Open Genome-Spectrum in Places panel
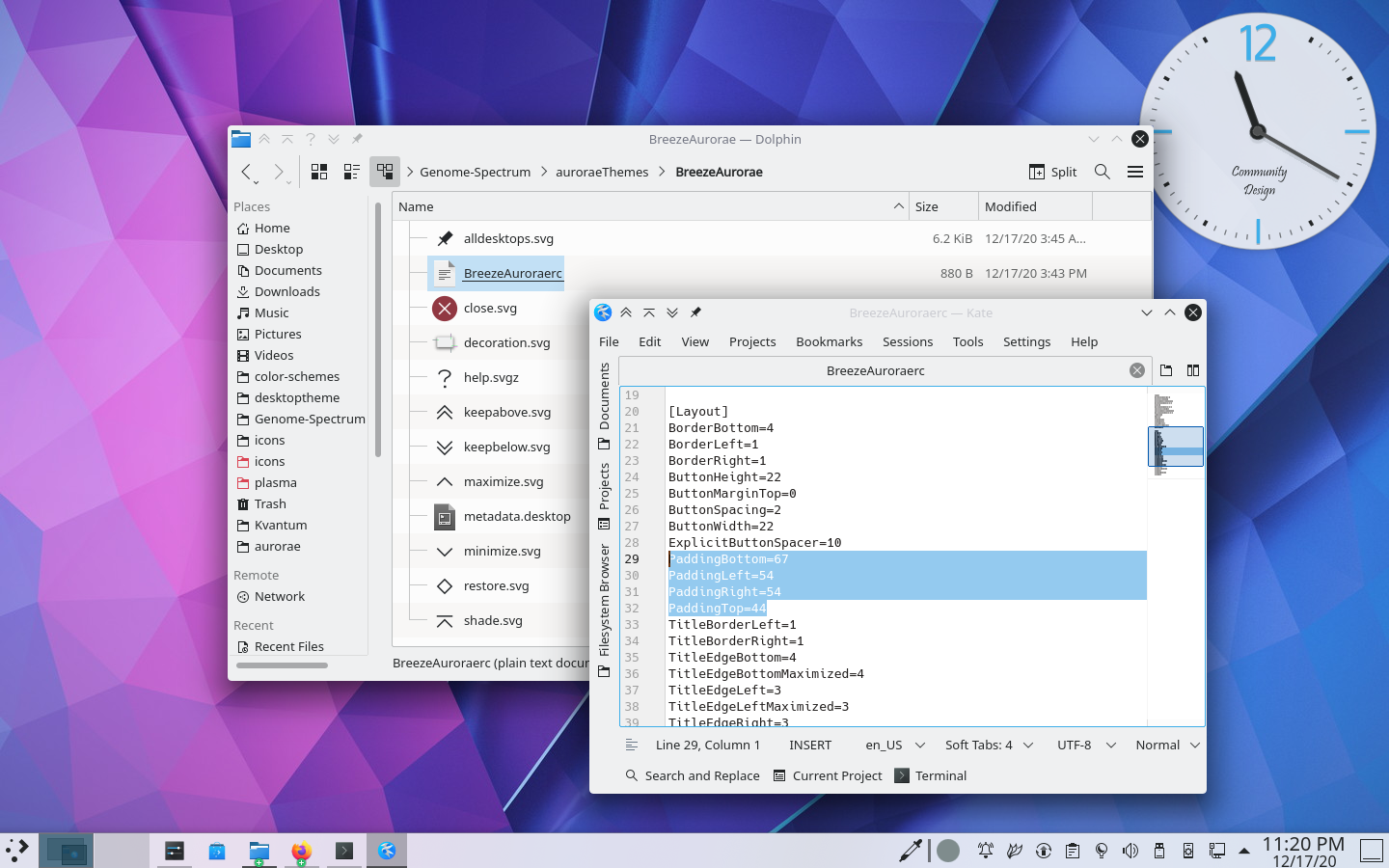 click(309, 419)
